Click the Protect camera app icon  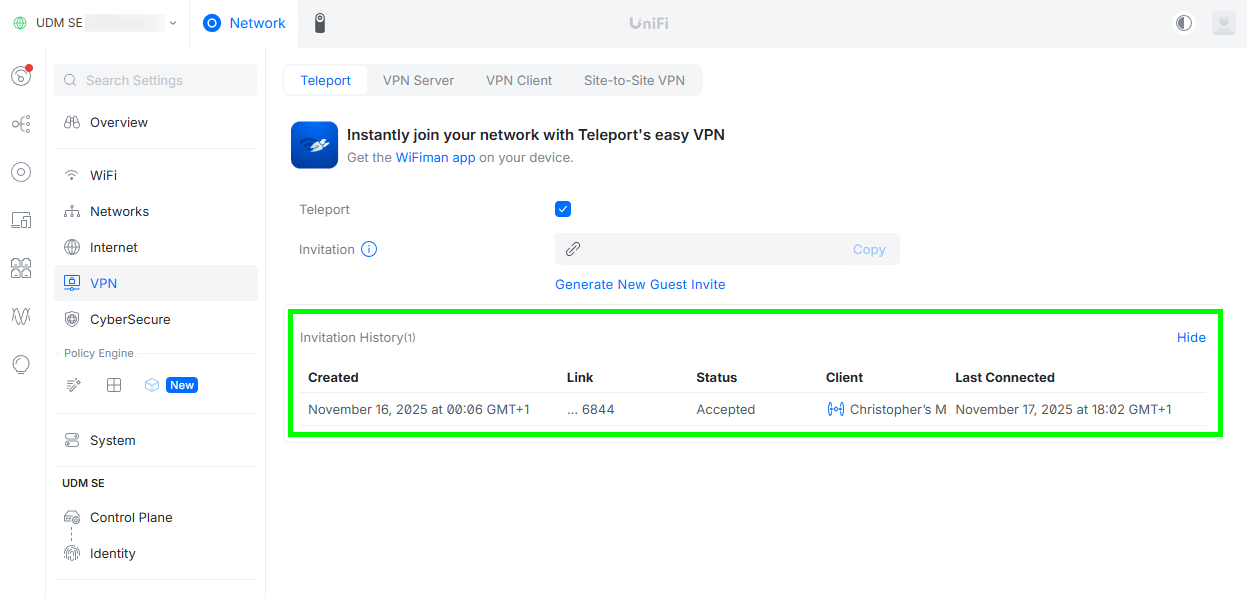[x=320, y=23]
